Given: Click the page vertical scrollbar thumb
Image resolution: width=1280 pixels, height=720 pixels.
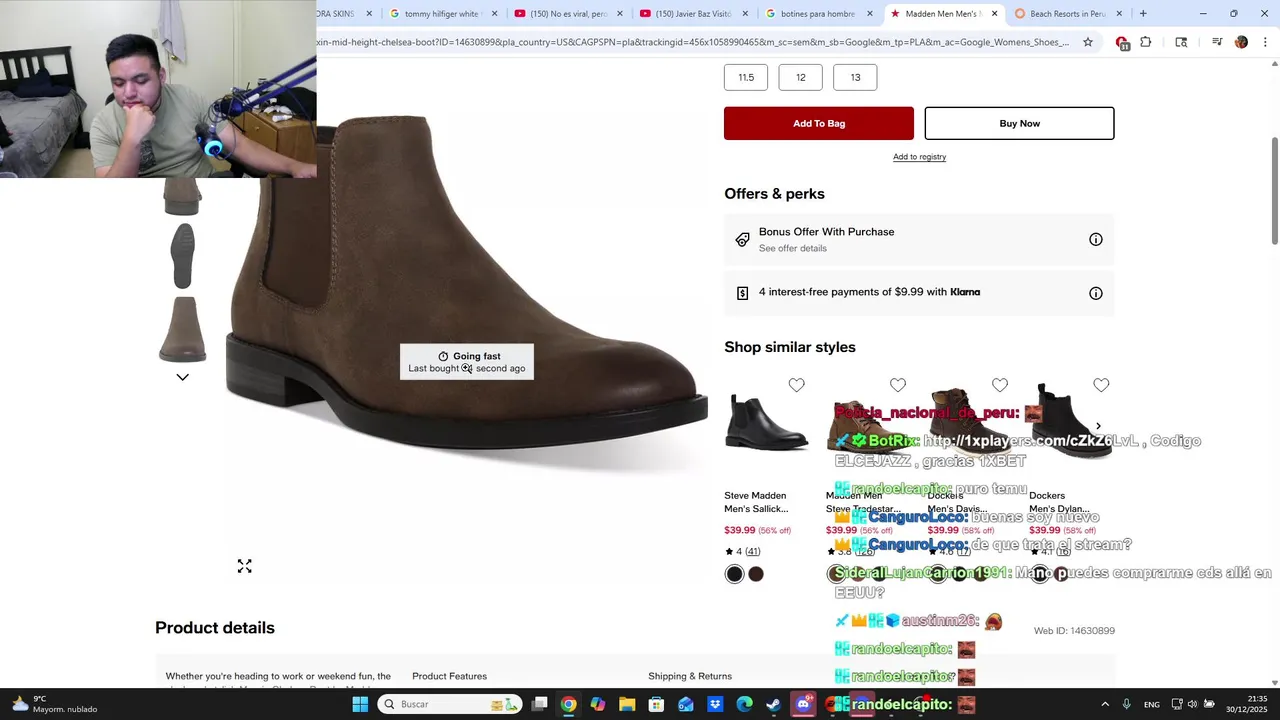Looking at the screenshot, I should point(1274,189).
